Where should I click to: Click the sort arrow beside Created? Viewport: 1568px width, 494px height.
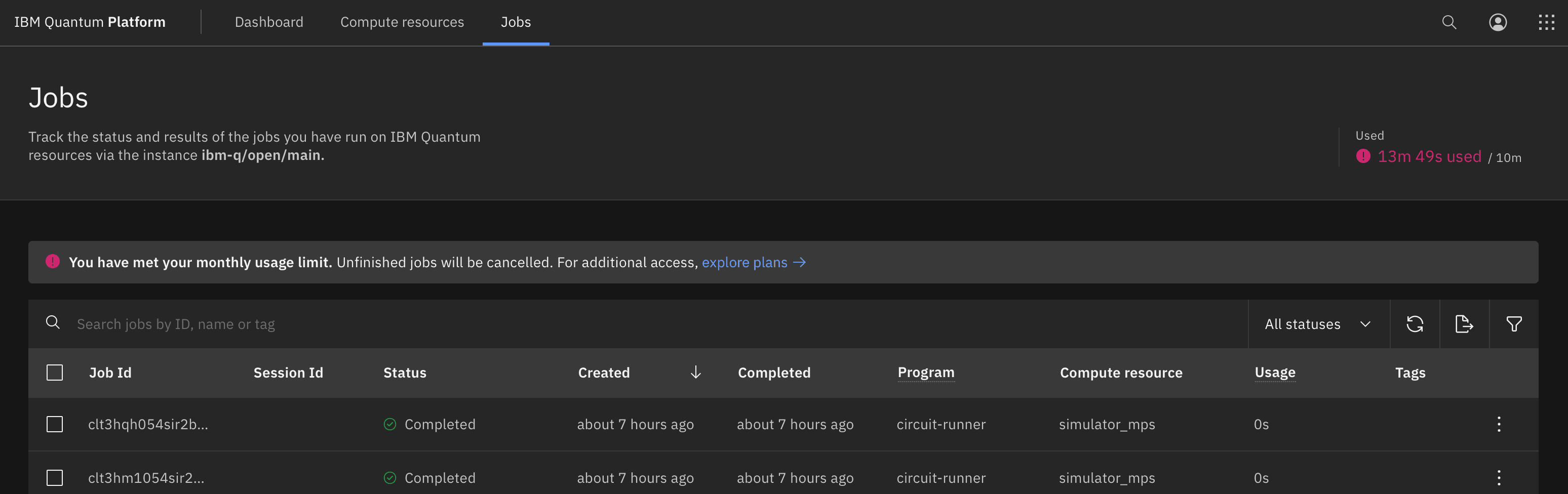tap(695, 373)
